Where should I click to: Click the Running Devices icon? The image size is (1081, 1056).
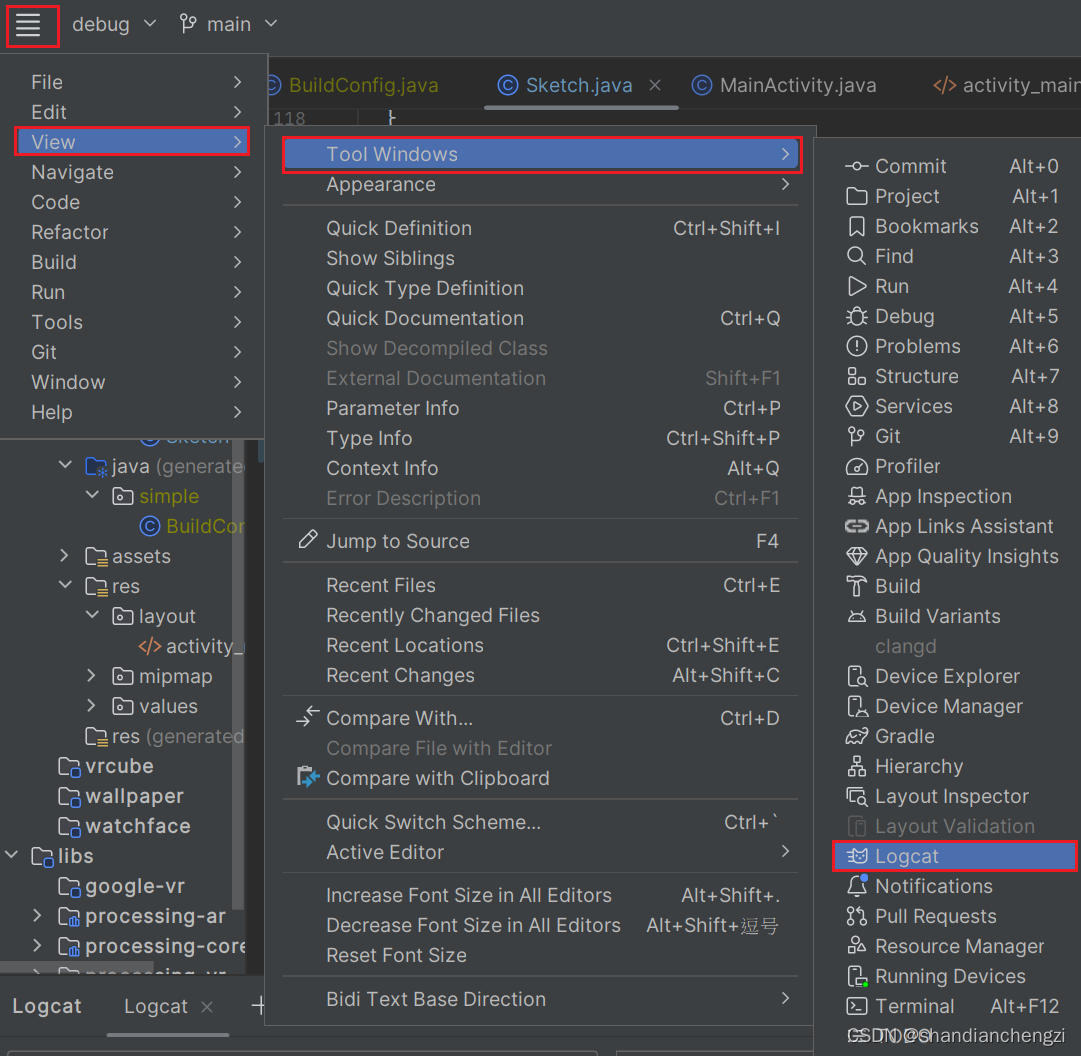point(856,976)
